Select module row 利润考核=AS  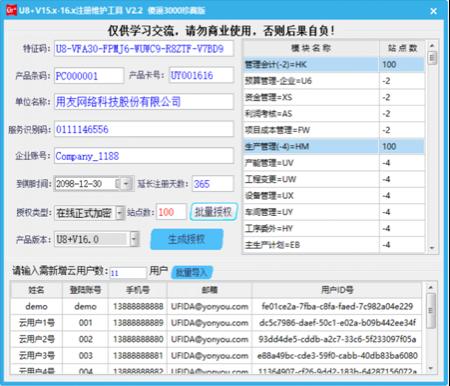(334, 113)
